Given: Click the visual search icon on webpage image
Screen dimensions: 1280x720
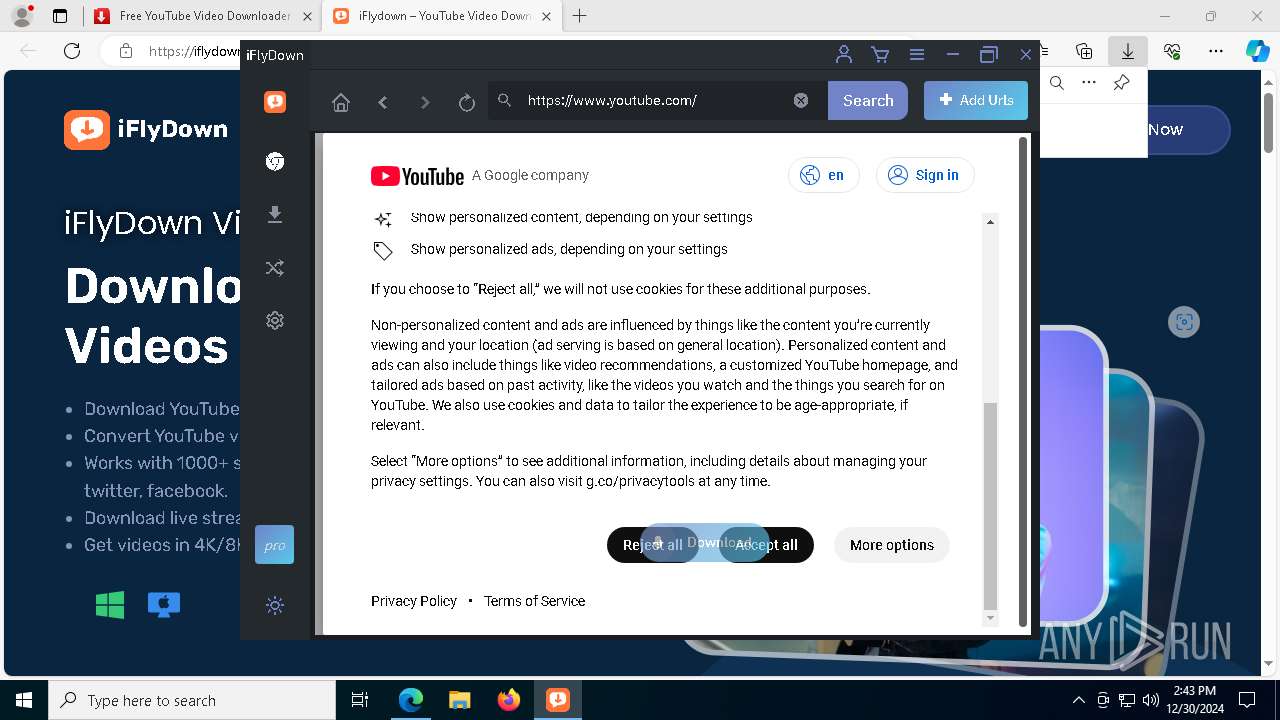Looking at the screenshot, I should tap(1184, 322).
